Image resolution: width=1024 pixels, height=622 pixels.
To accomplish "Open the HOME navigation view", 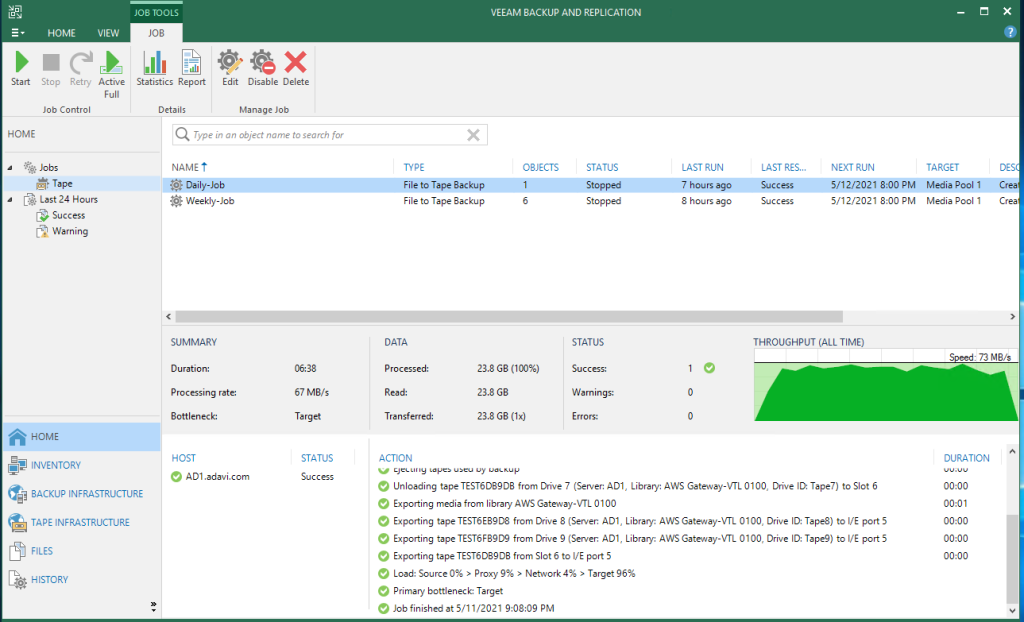I will click(x=82, y=436).
